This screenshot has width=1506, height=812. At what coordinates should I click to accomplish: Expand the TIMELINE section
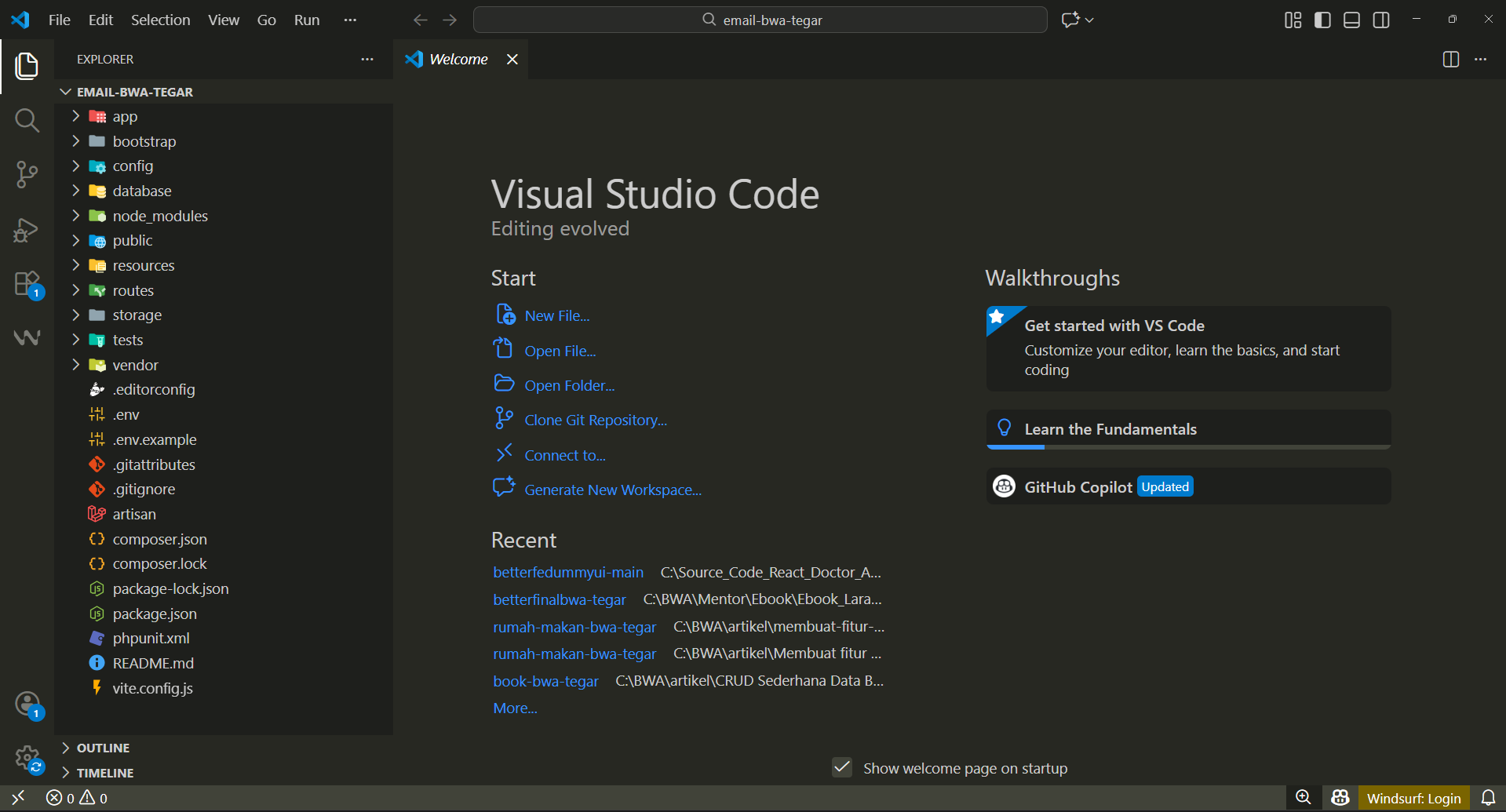[x=104, y=773]
